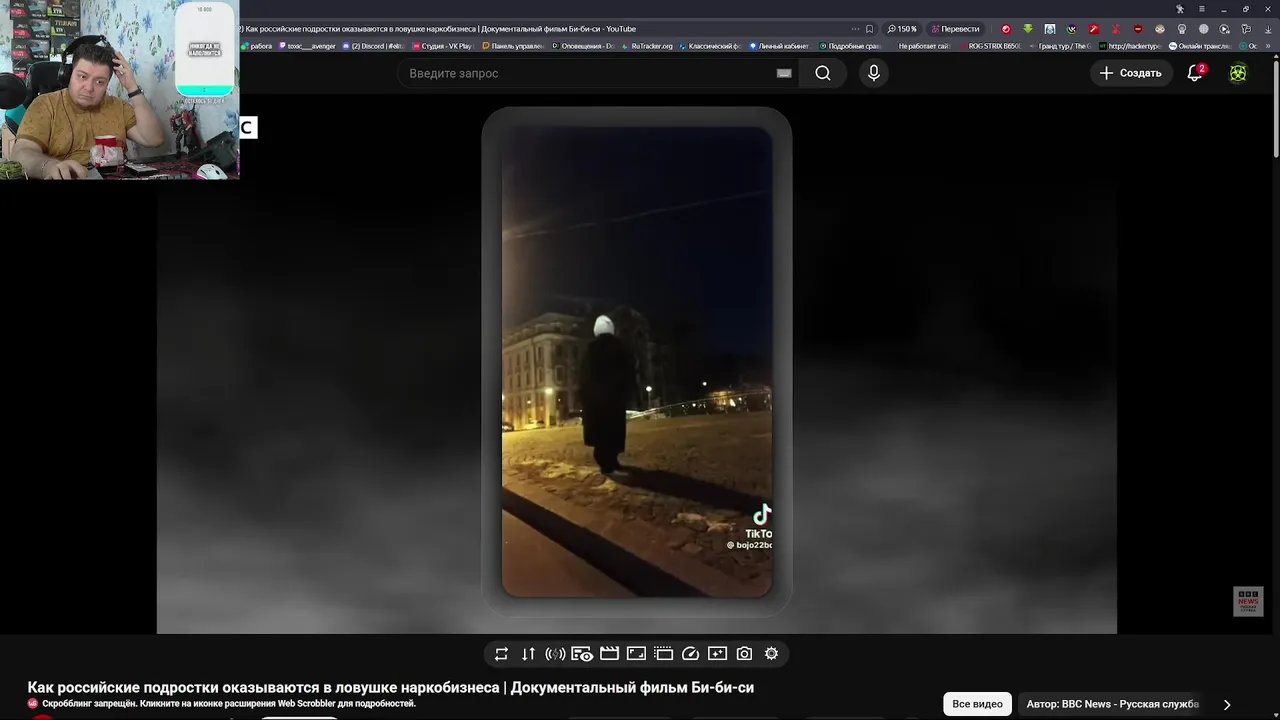Toggle the volume boost waves icon
1280x720 pixels.
555,654
